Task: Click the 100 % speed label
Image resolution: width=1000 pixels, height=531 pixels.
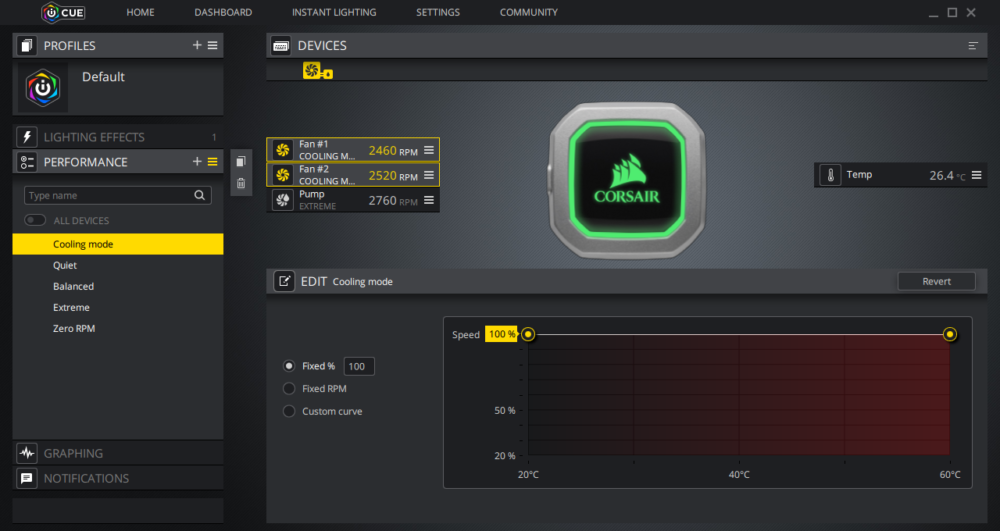Action: [x=501, y=334]
